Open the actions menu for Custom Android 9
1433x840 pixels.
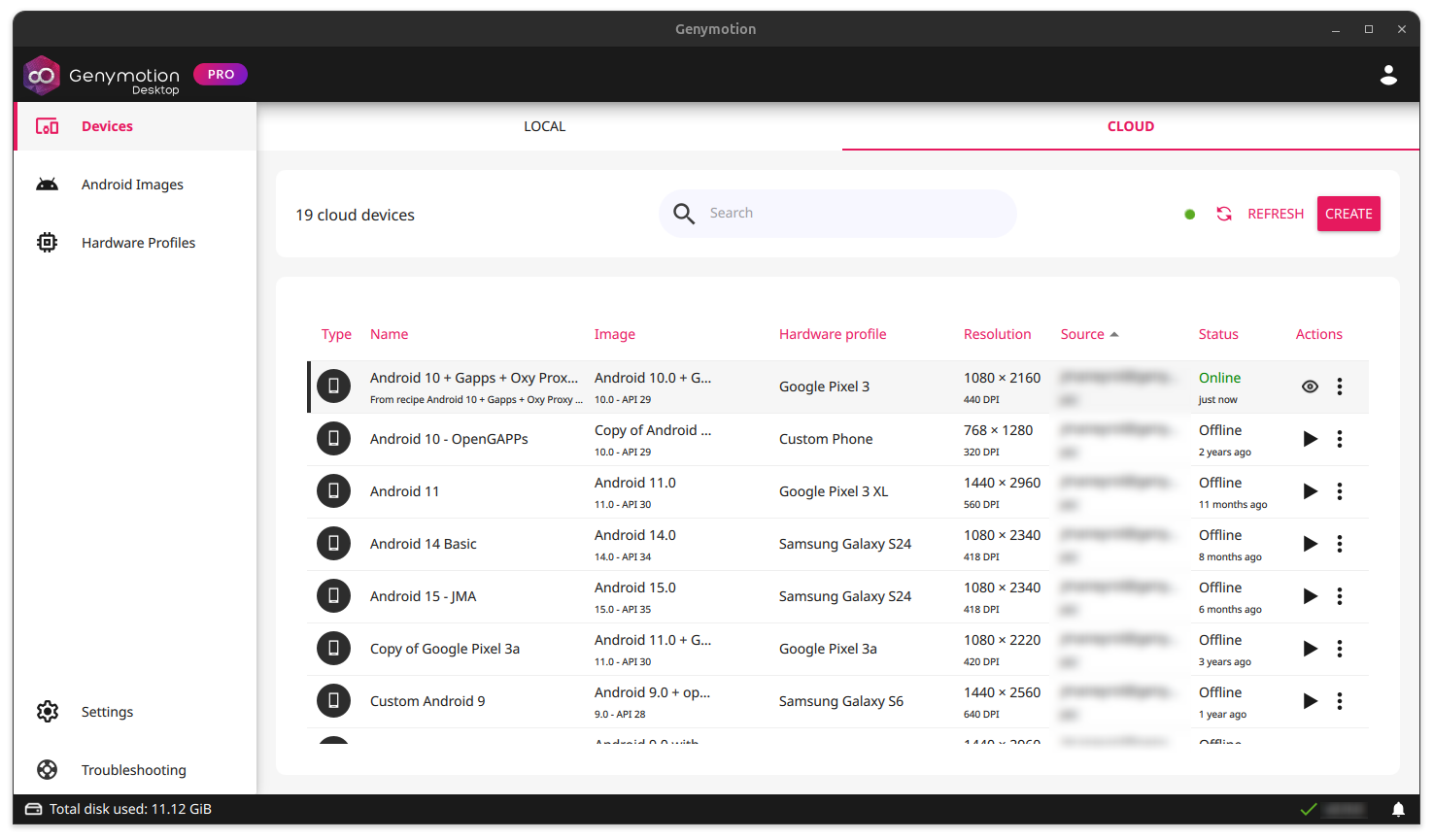(x=1340, y=700)
